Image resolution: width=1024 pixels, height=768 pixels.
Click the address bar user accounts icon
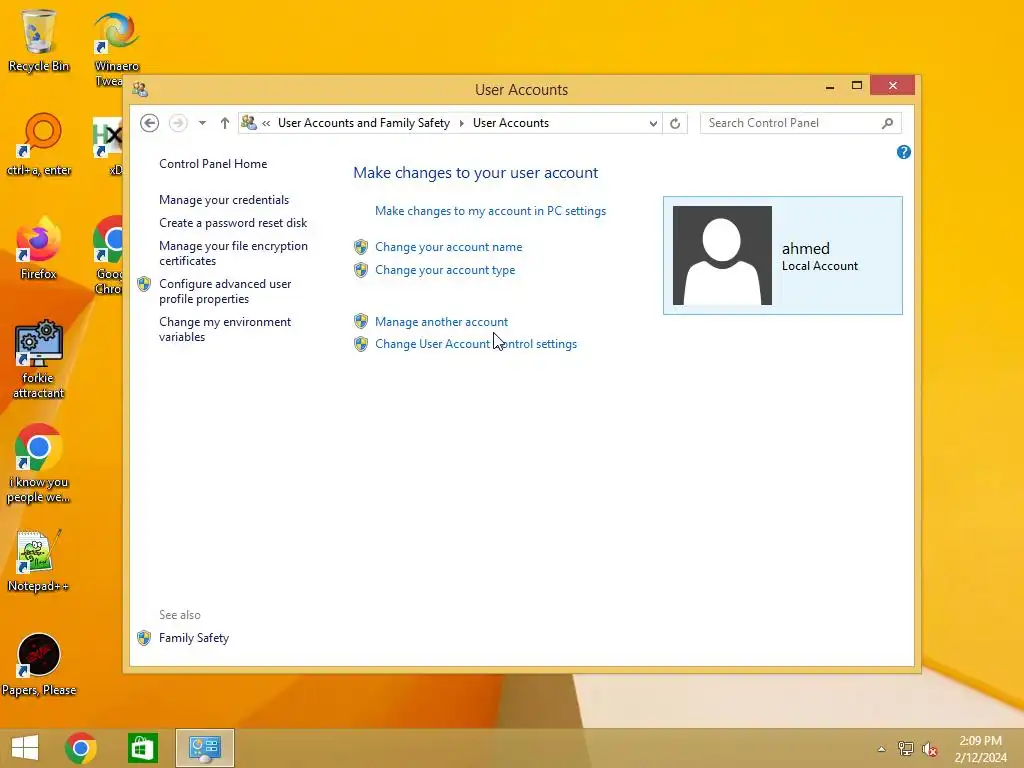(249, 122)
